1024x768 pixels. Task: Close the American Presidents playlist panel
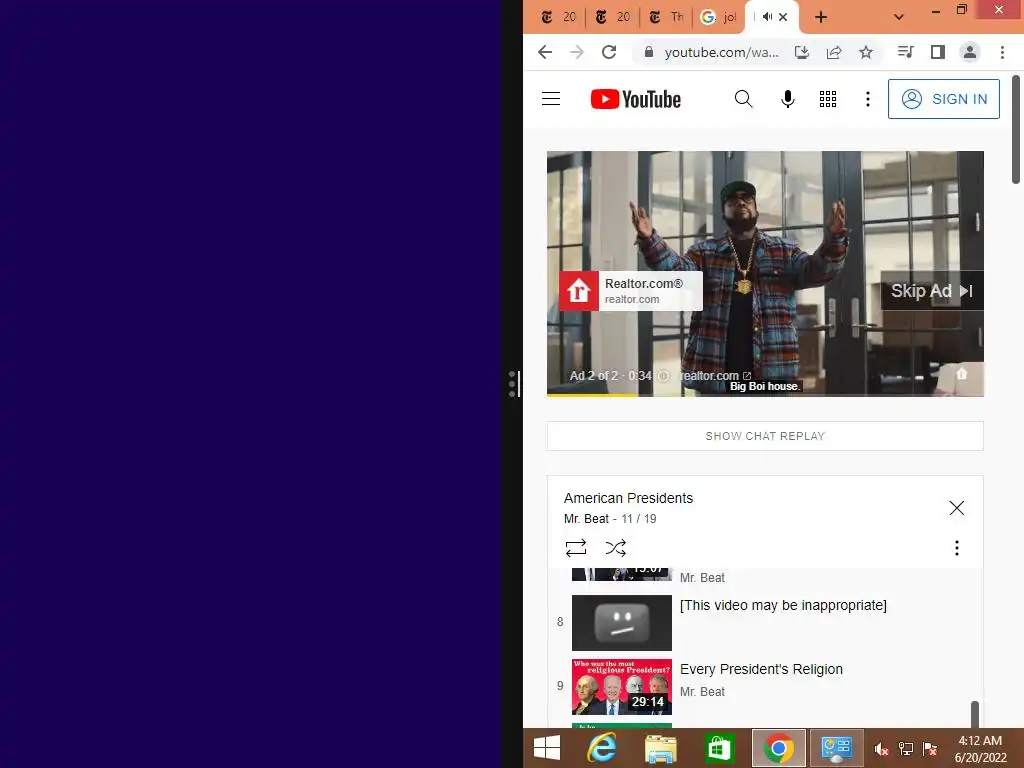click(x=956, y=507)
